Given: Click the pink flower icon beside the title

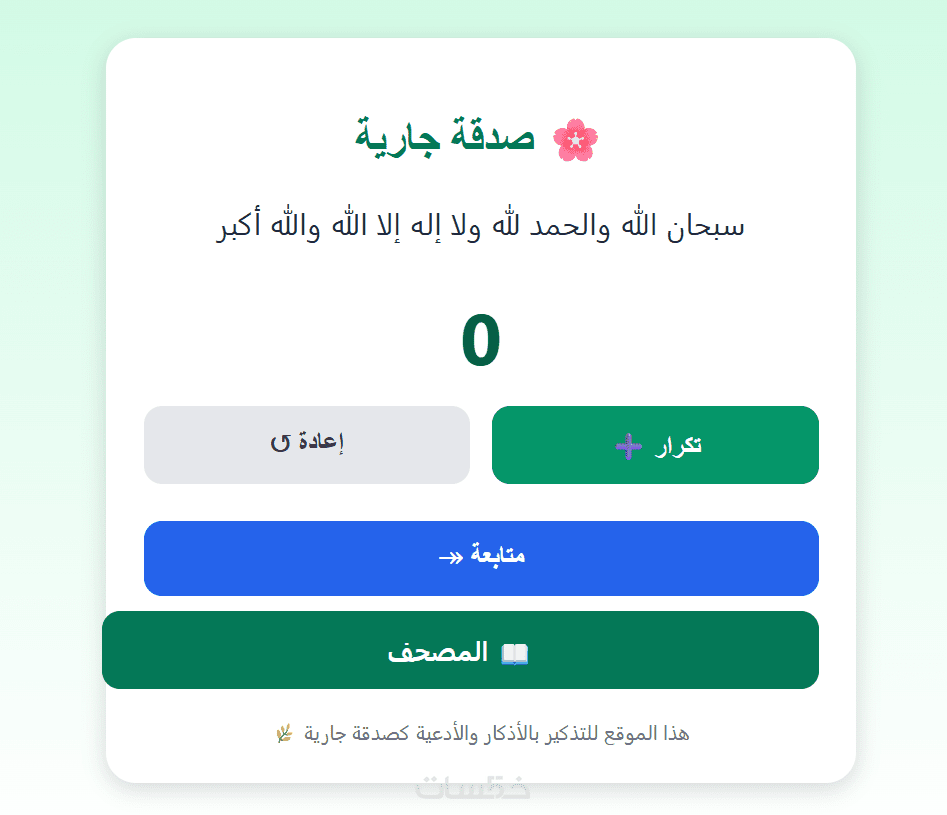Looking at the screenshot, I should click(x=575, y=140).
